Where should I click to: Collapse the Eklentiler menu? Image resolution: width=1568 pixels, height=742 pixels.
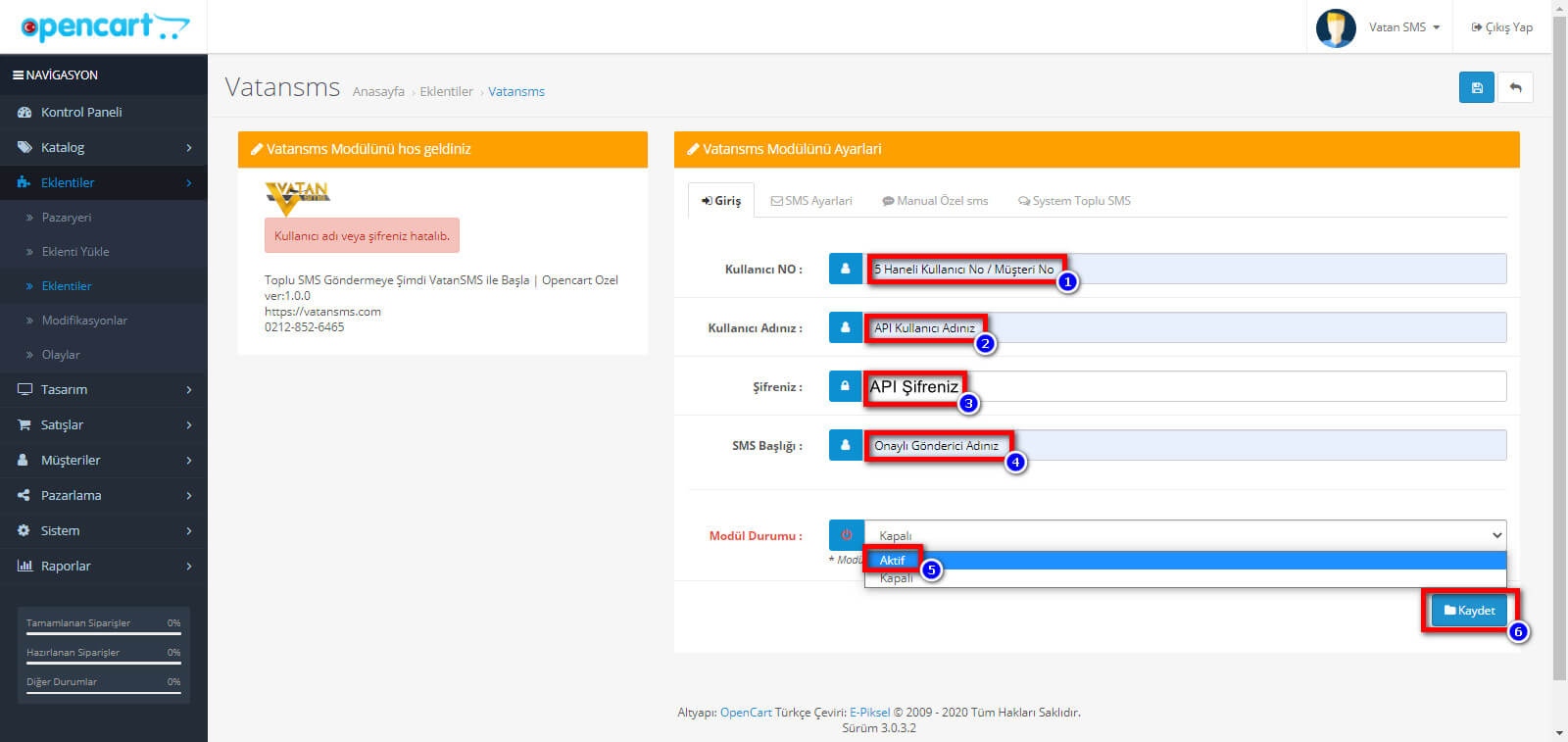104,182
